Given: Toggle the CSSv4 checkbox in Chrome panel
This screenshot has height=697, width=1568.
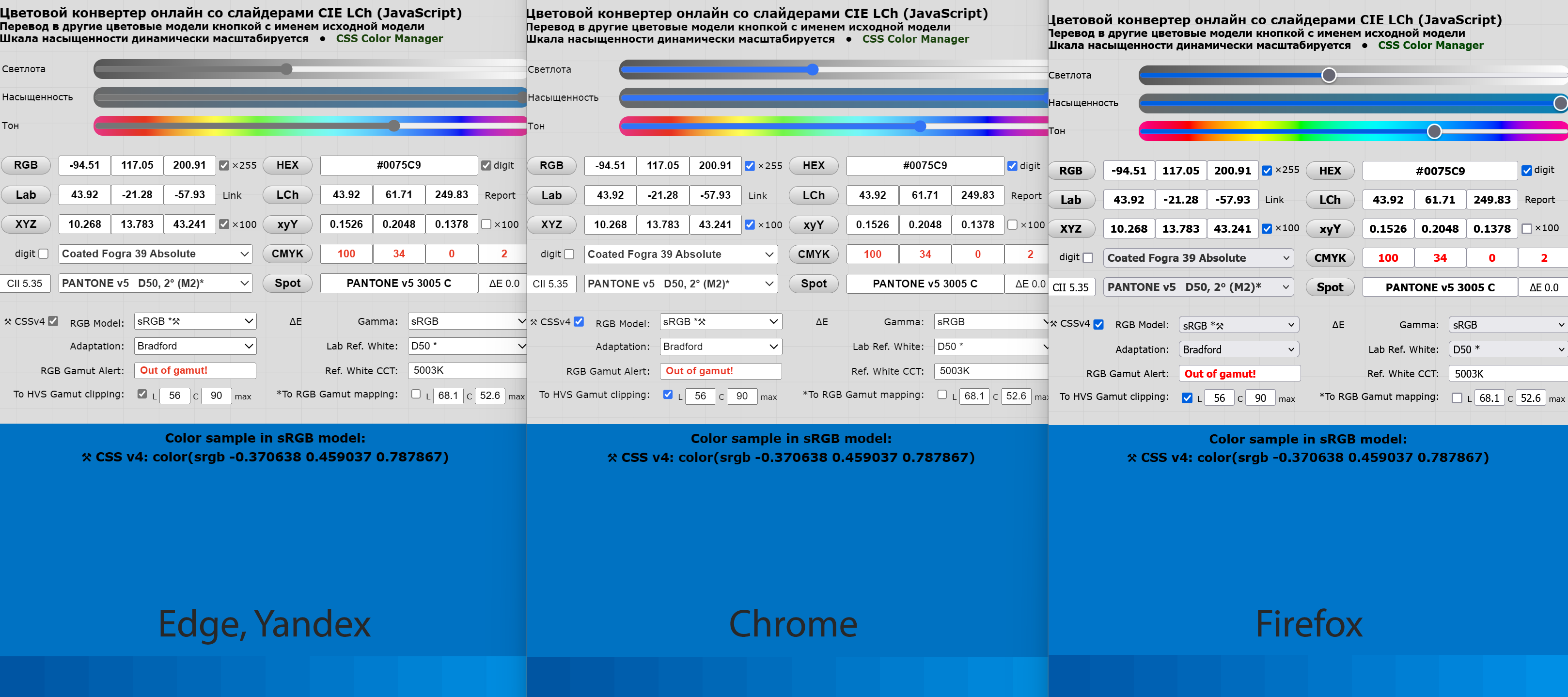Looking at the screenshot, I should (x=578, y=321).
